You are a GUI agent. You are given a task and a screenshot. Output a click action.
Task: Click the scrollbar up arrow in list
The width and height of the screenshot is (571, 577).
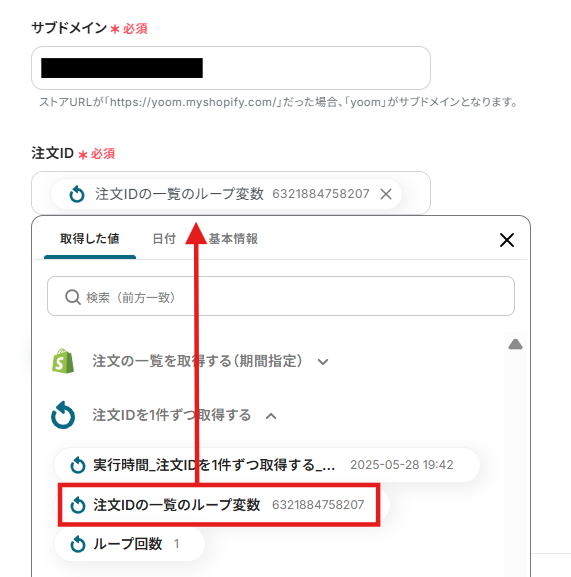point(515,344)
